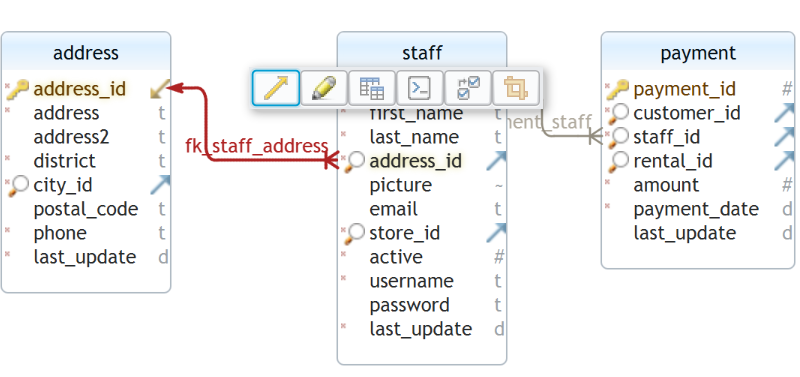Select the amount column
This screenshot has height=377, width=800.
[666, 185]
